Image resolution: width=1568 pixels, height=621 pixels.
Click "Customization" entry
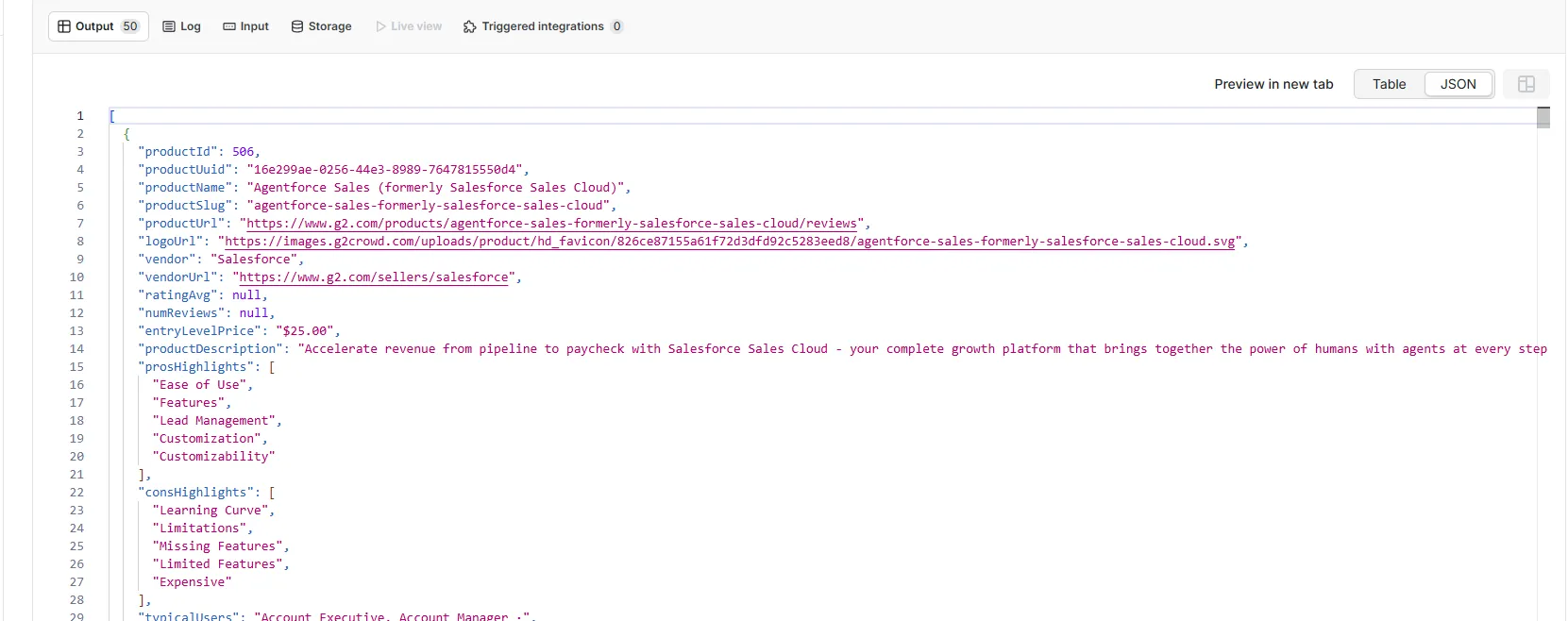pyautogui.click(x=207, y=439)
